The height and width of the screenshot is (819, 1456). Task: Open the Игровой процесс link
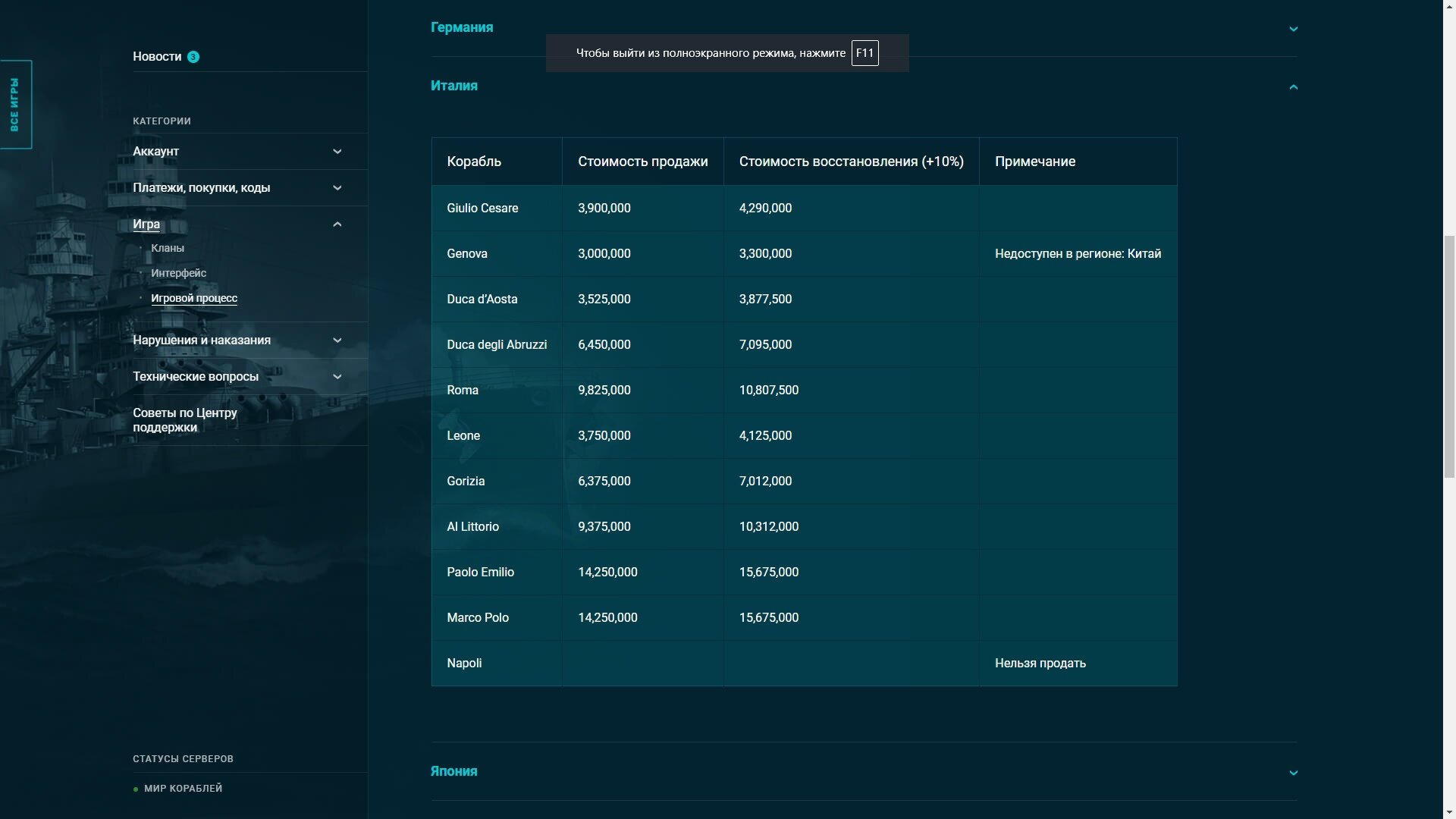(194, 298)
